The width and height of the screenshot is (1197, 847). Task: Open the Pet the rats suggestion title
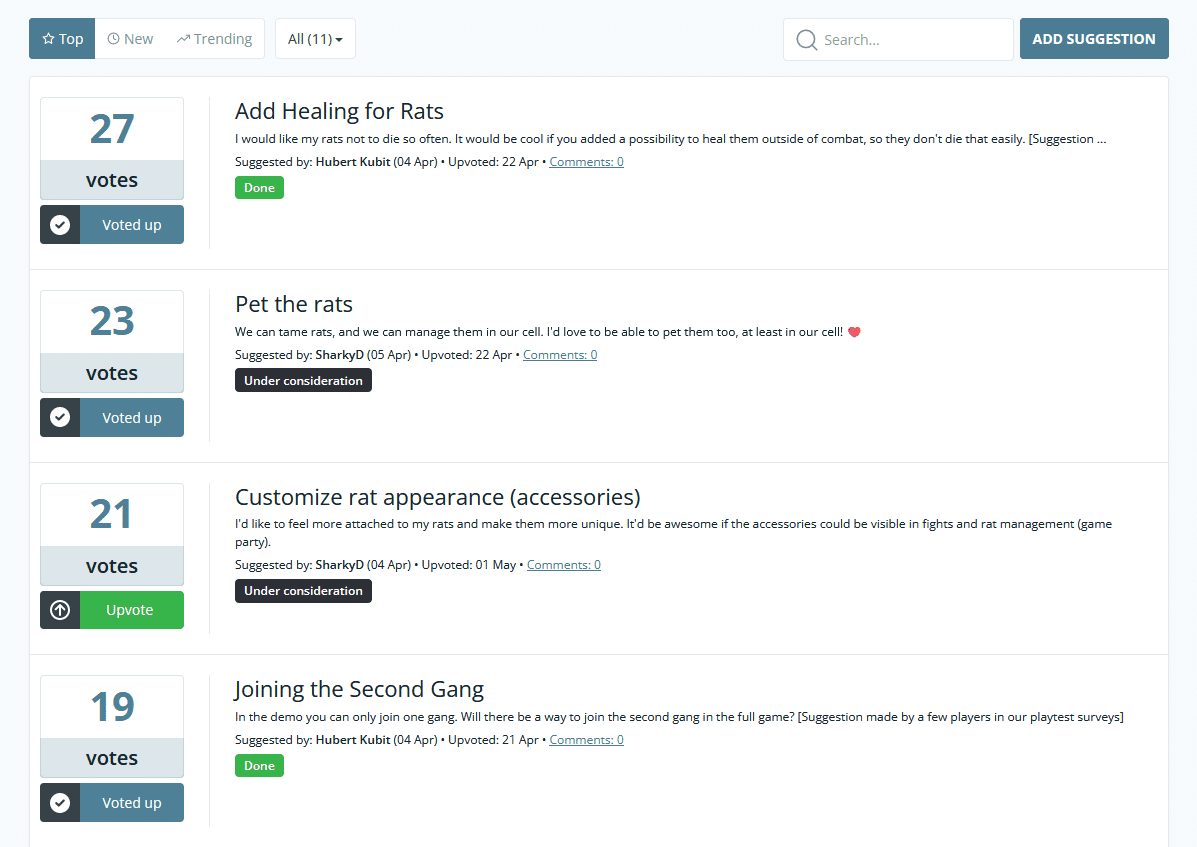(x=294, y=304)
